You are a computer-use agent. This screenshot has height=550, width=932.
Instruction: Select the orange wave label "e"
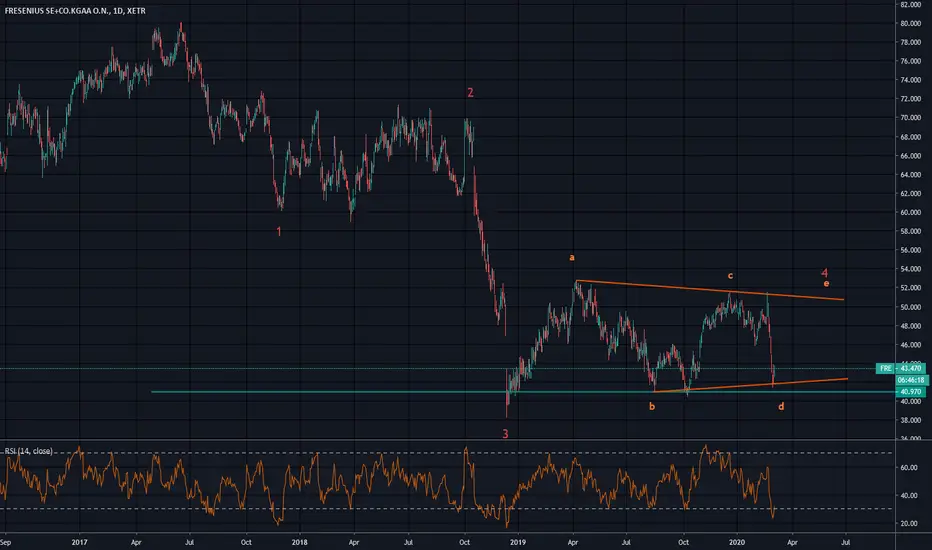coord(826,284)
